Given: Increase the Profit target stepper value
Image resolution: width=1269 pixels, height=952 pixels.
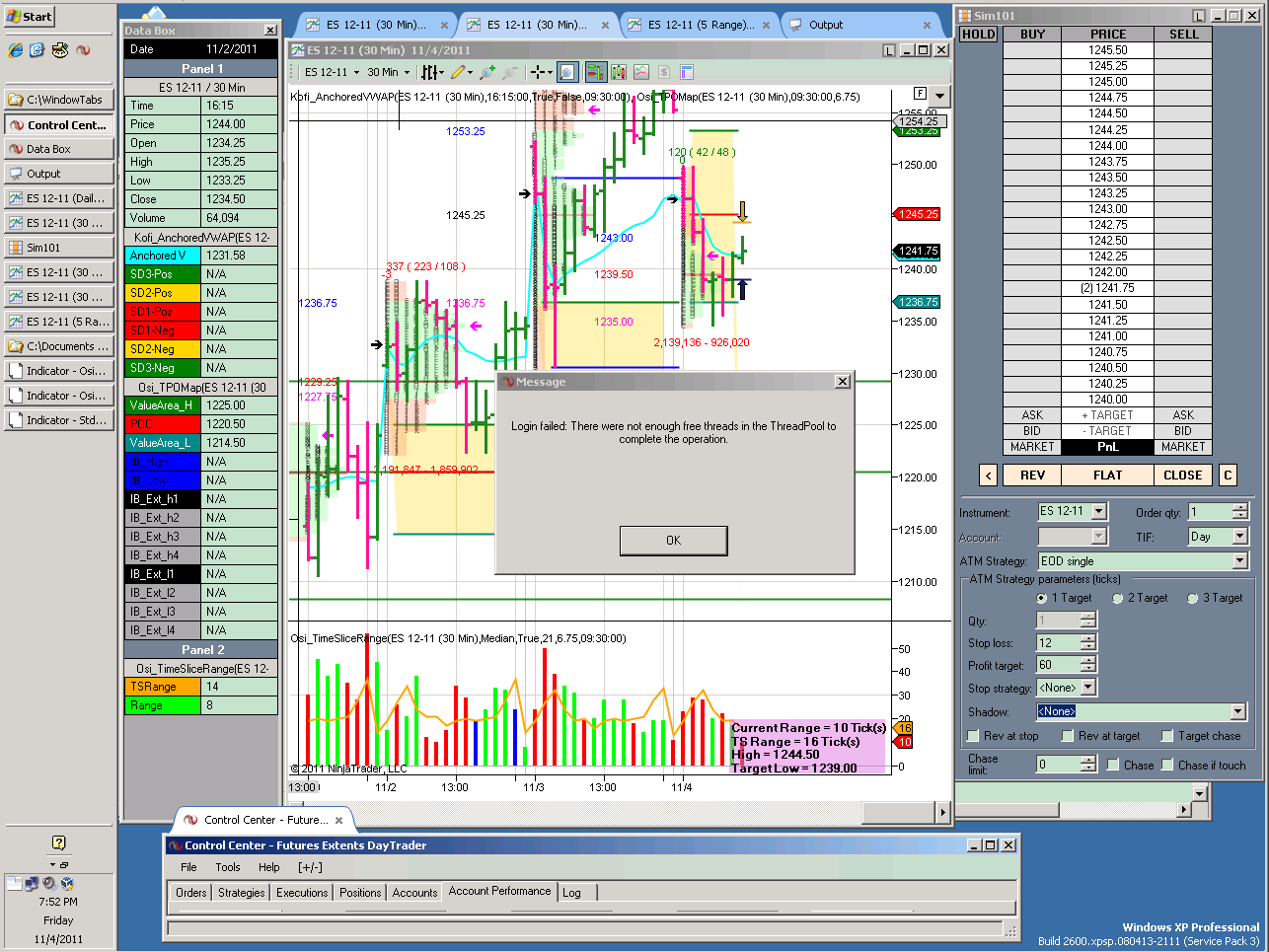Looking at the screenshot, I should (1088, 661).
